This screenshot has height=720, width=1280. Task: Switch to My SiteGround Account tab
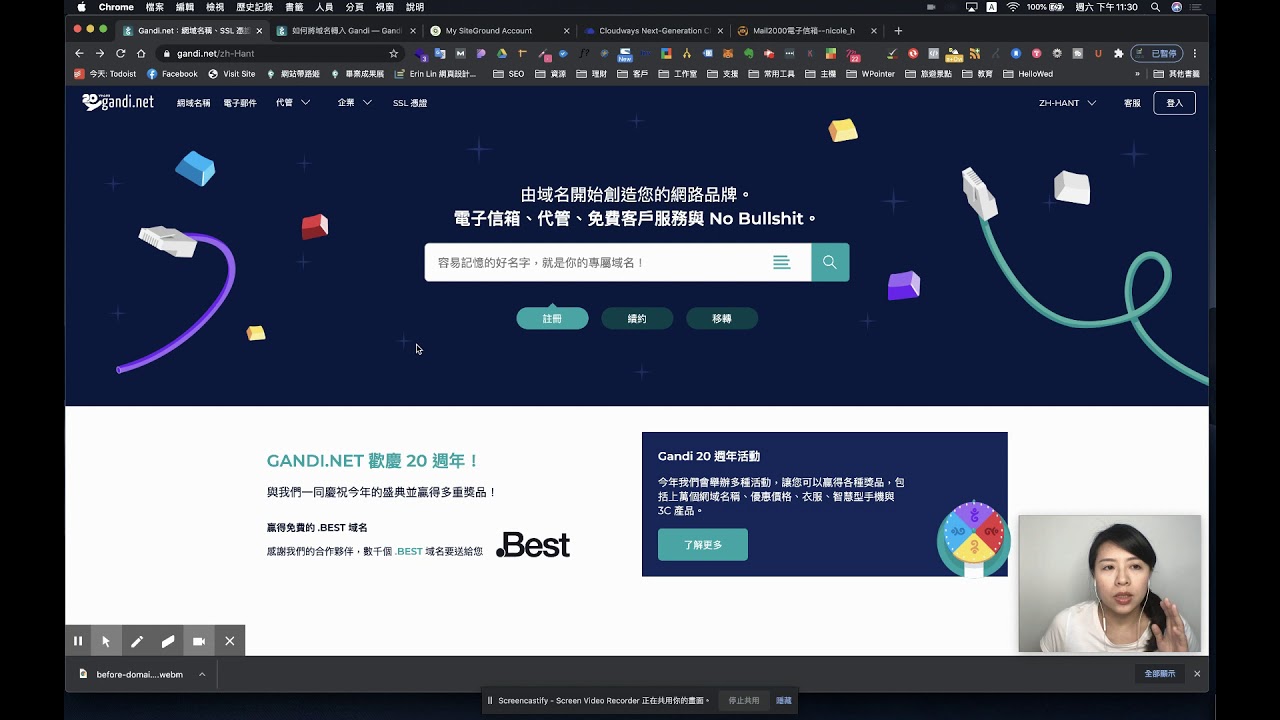coord(497,31)
